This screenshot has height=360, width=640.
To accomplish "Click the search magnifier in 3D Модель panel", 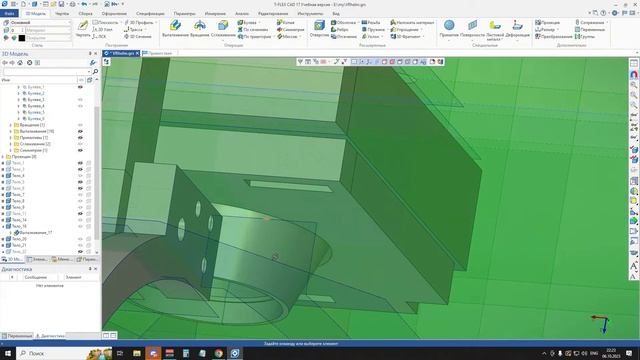I will point(95,71).
